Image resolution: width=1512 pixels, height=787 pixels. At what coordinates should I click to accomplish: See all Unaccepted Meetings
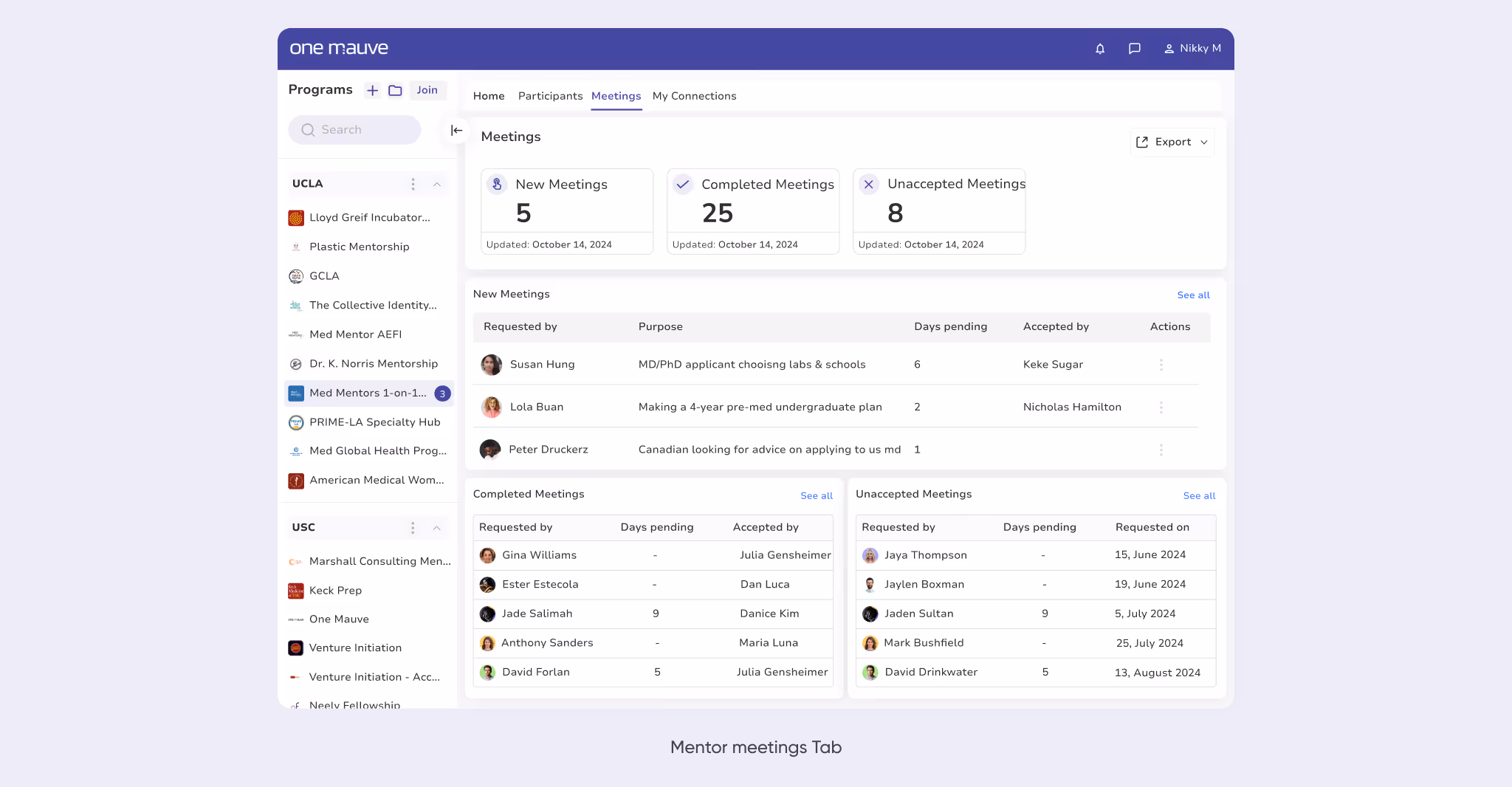point(1199,495)
